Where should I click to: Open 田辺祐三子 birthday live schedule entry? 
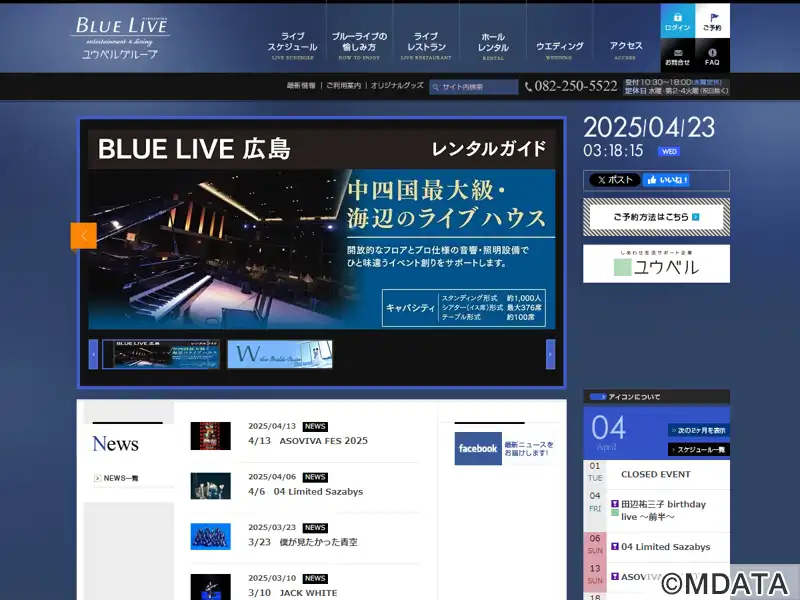[x=663, y=511]
